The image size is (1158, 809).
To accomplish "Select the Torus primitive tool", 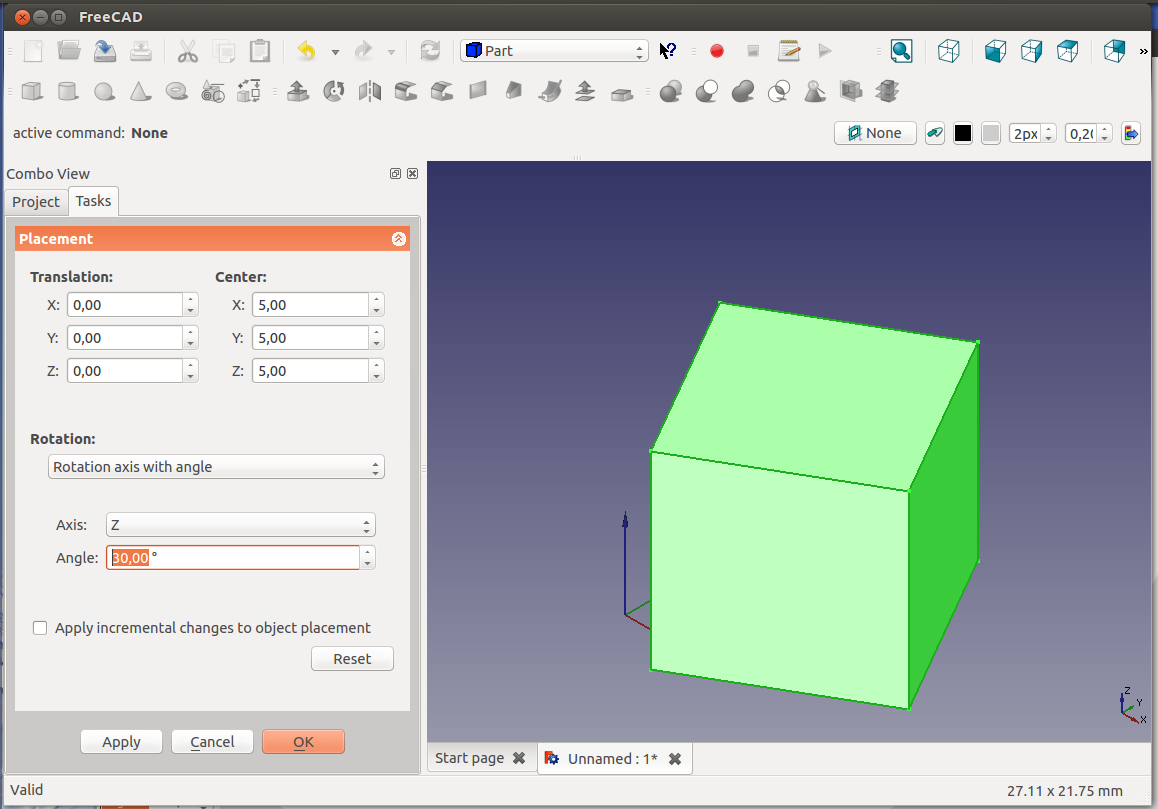I will pyautogui.click(x=177, y=92).
